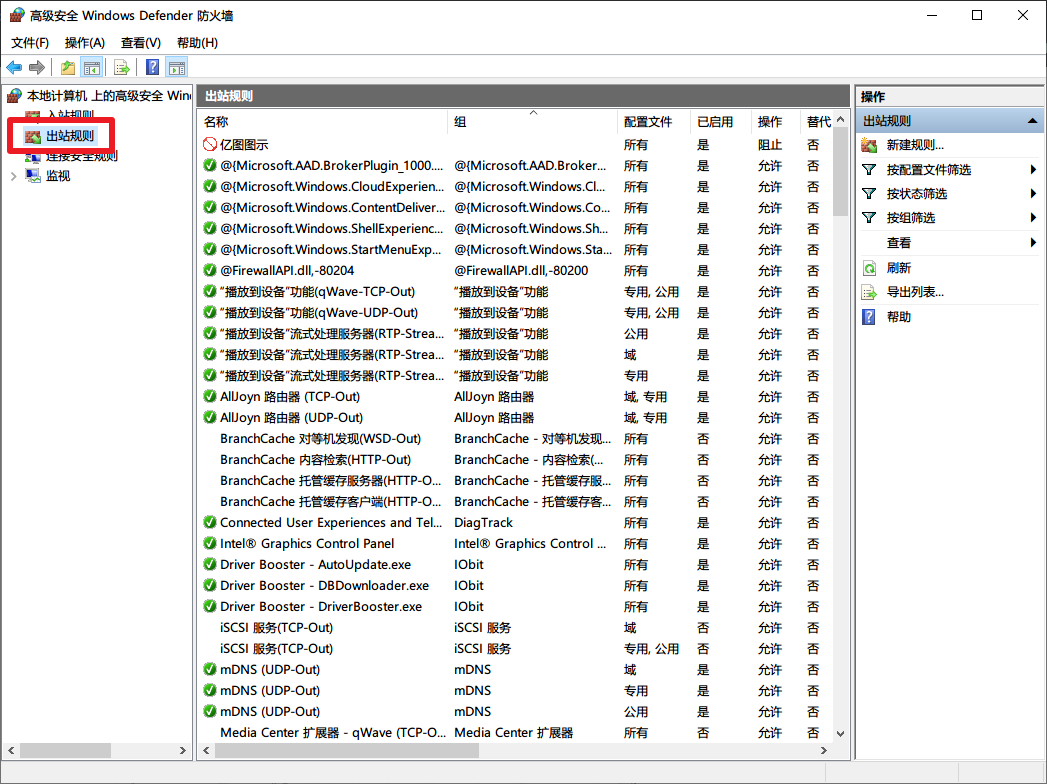The height and width of the screenshot is (784, 1047).
Task: Open the 文件(F) menu
Action: 30,43
